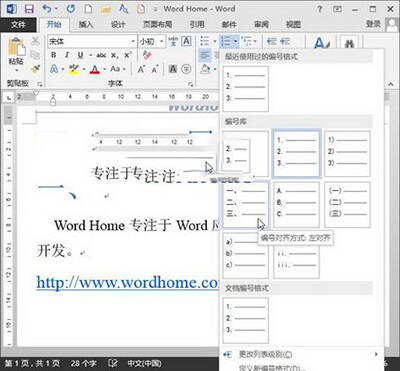
Task: Click the red font color A button
Action: [x=95, y=69]
